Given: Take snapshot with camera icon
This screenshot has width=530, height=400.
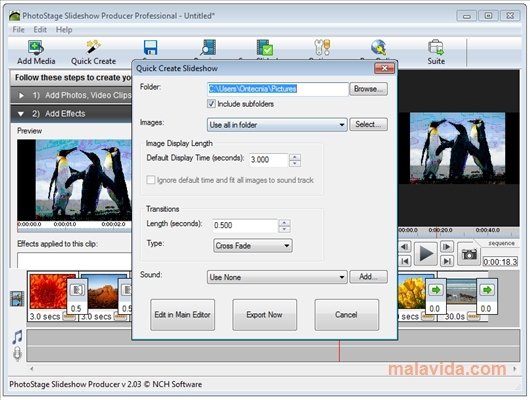Looking at the screenshot, I should click(x=469, y=254).
